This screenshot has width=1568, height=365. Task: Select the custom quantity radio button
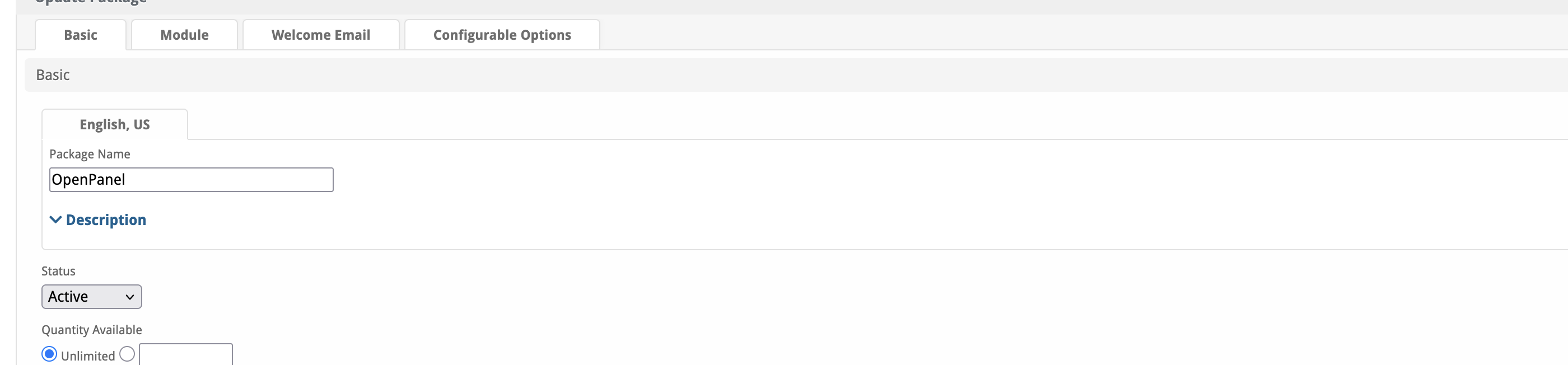point(127,354)
